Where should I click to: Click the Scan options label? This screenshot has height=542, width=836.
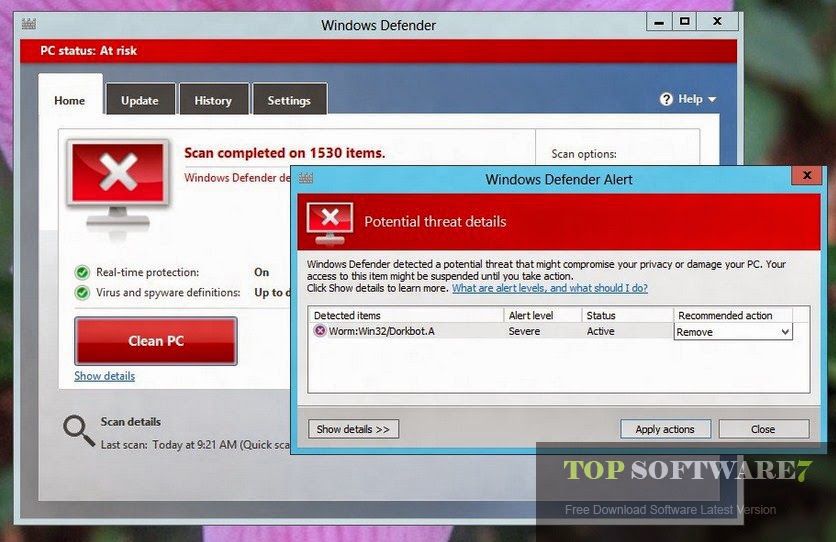click(x=584, y=154)
